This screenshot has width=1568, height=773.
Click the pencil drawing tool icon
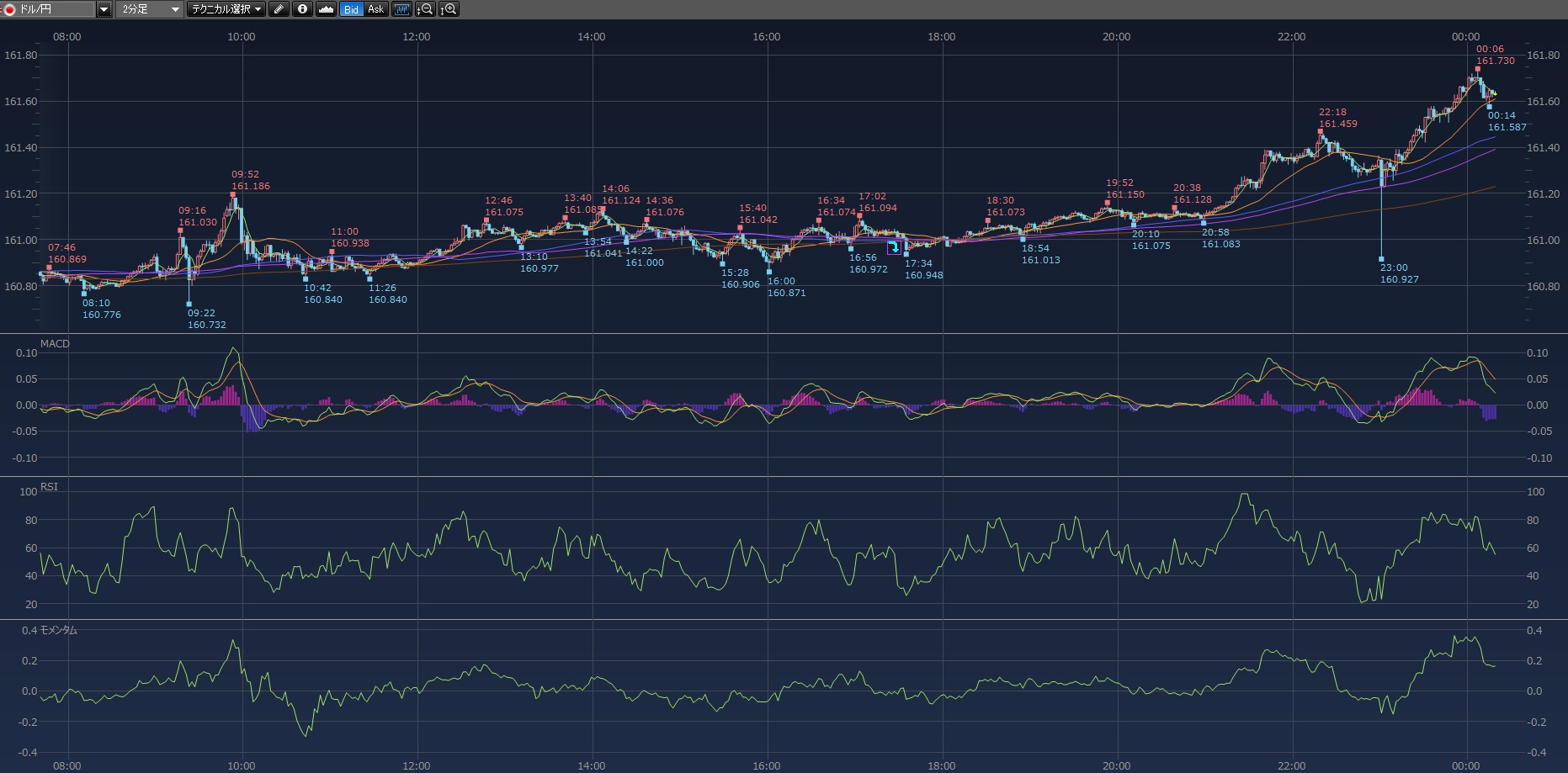point(279,9)
